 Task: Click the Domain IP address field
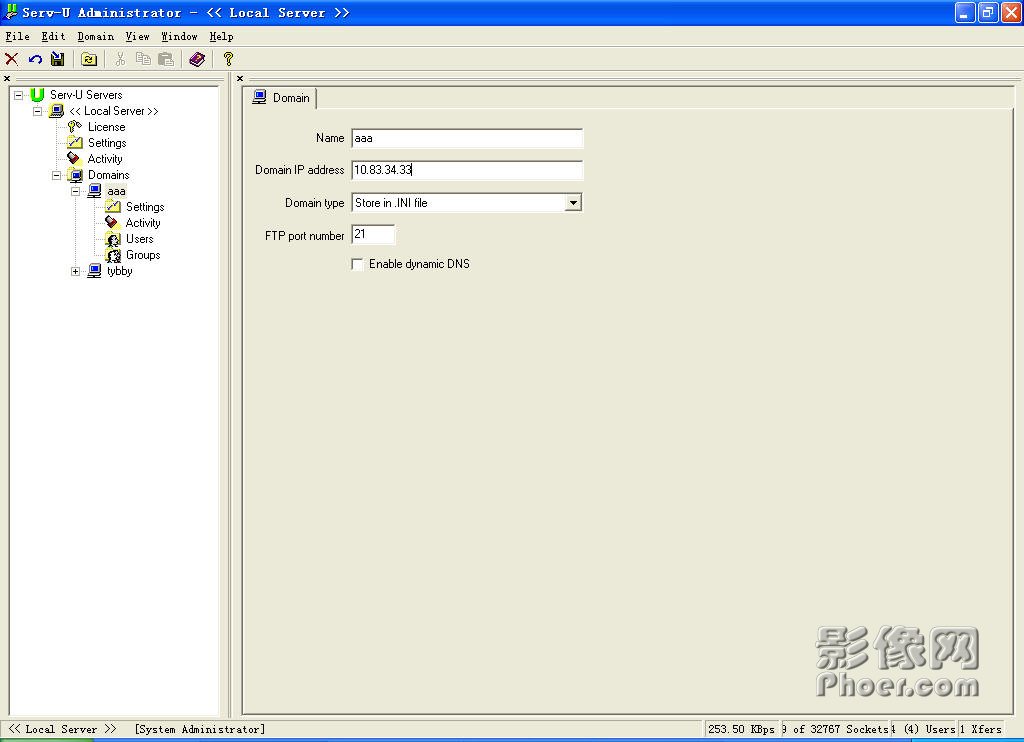click(467, 170)
